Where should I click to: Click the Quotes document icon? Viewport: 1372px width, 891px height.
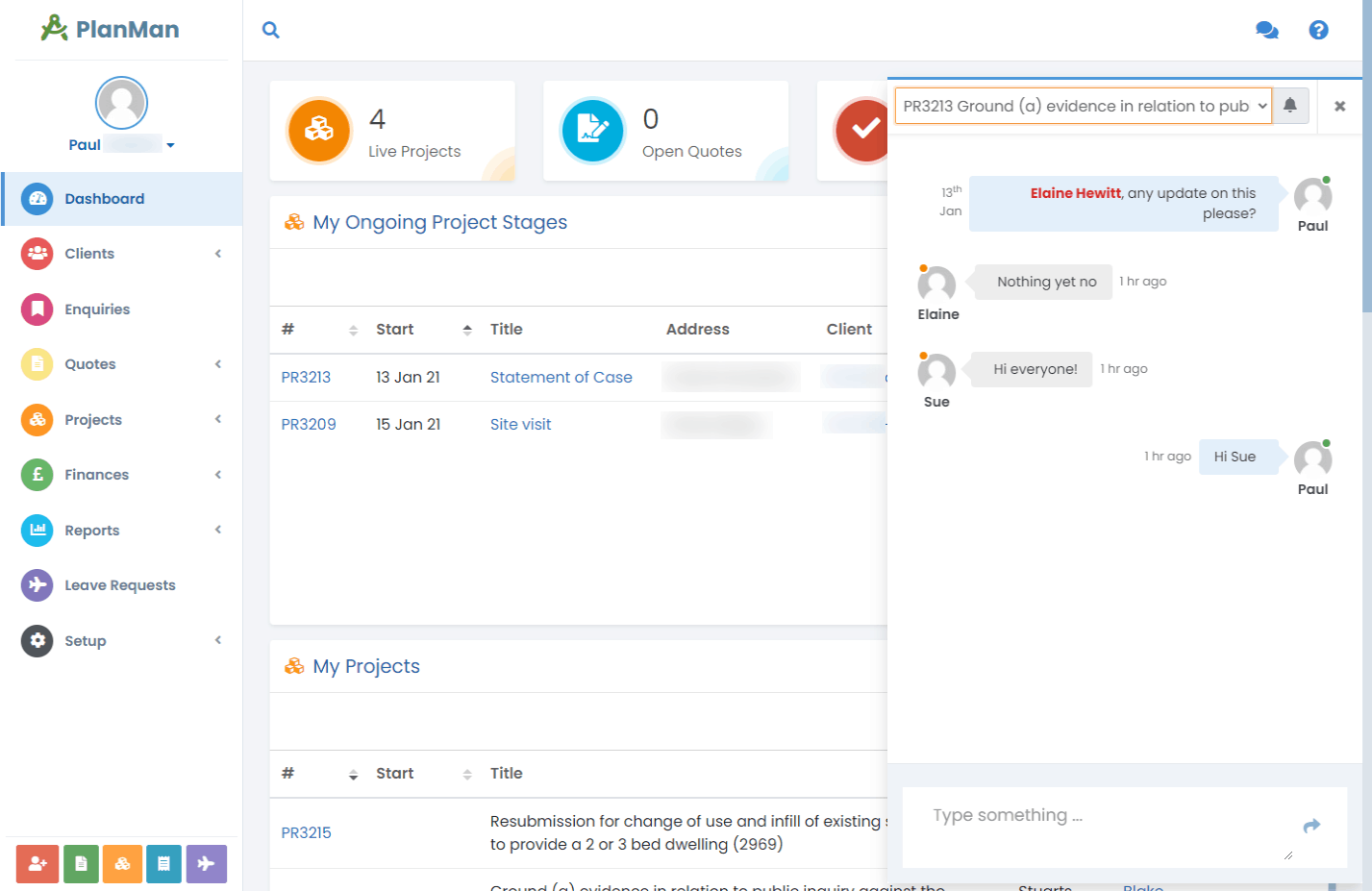pos(37,364)
